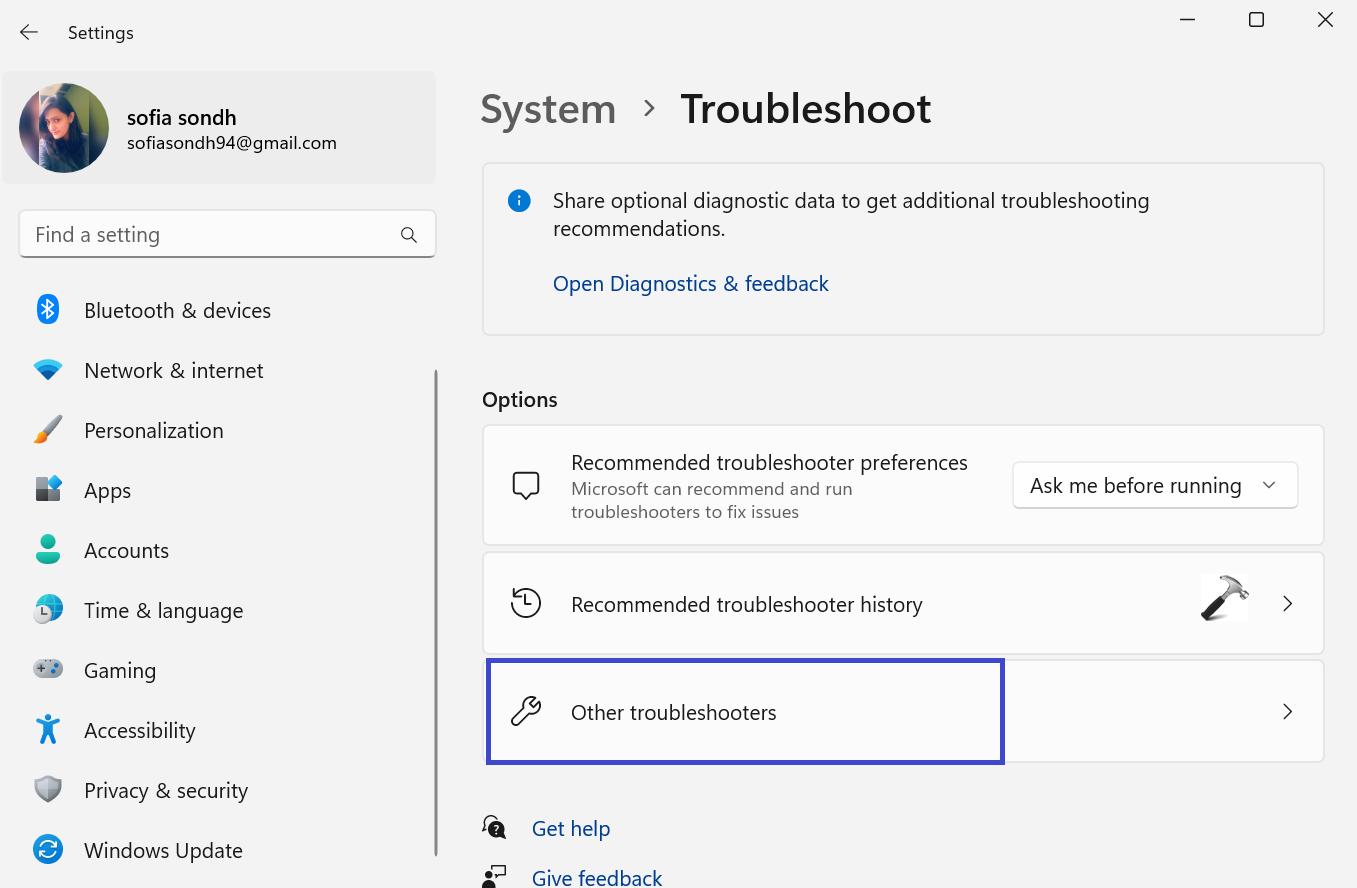Click the Find a setting search box
Viewport: 1357px width, 888px height.
pos(210,235)
